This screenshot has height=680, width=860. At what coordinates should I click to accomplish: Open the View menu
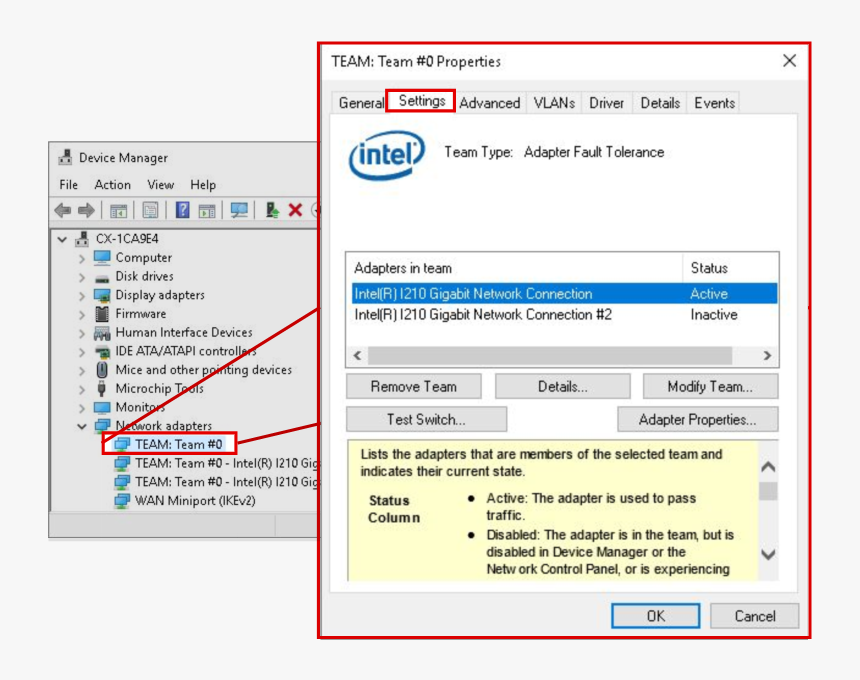[x=160, y=185]
